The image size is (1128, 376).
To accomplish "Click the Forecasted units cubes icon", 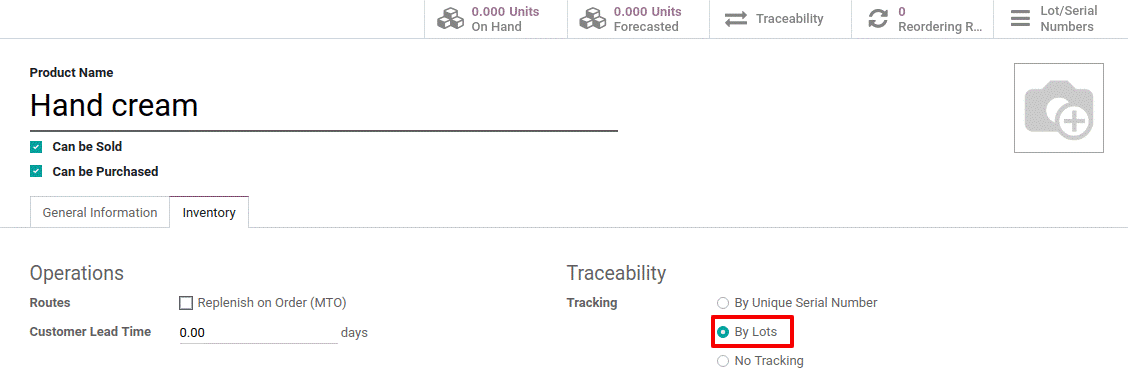I will coord(593,19).
